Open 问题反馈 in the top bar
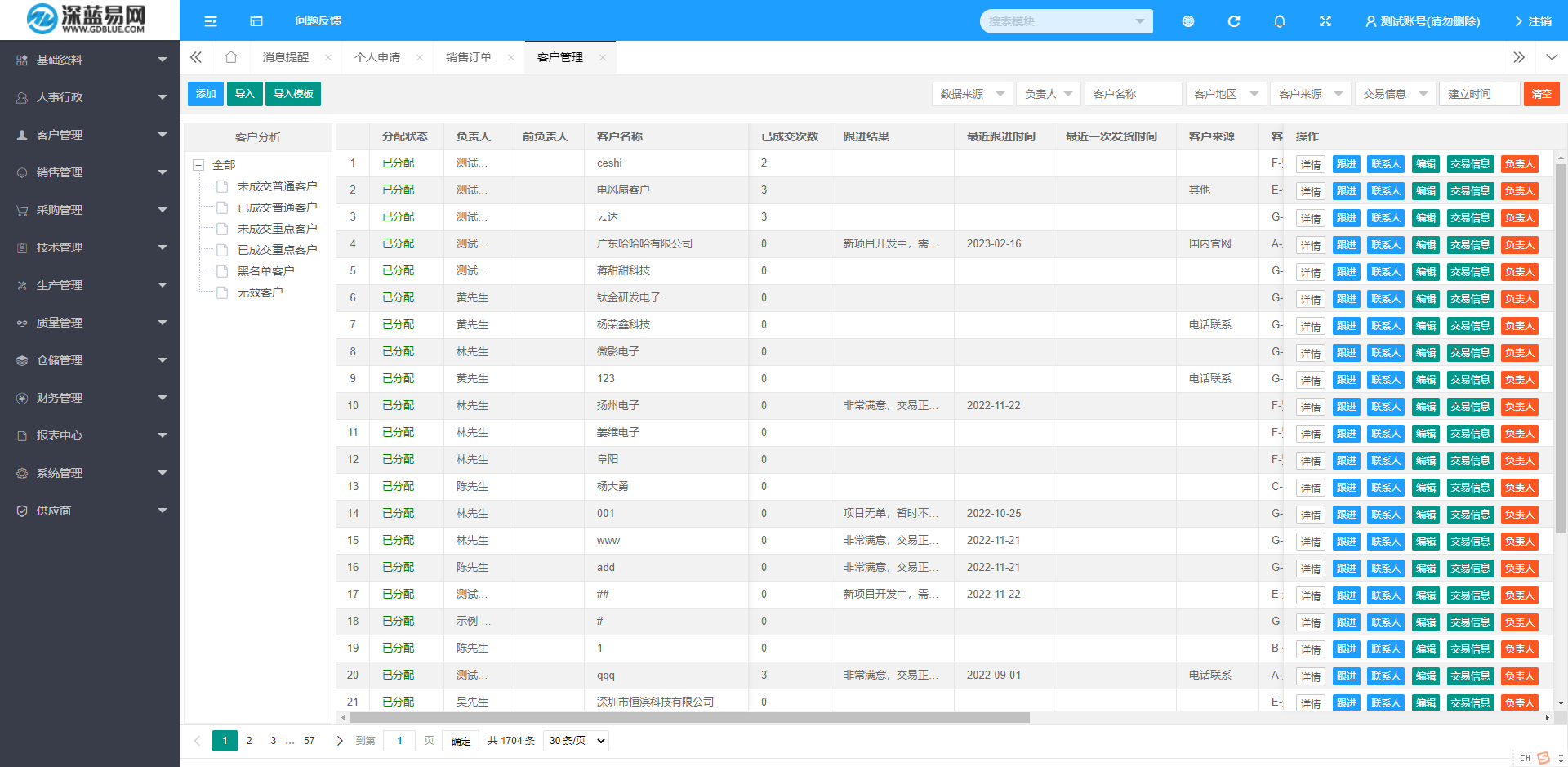 click(x=318, y=21)
